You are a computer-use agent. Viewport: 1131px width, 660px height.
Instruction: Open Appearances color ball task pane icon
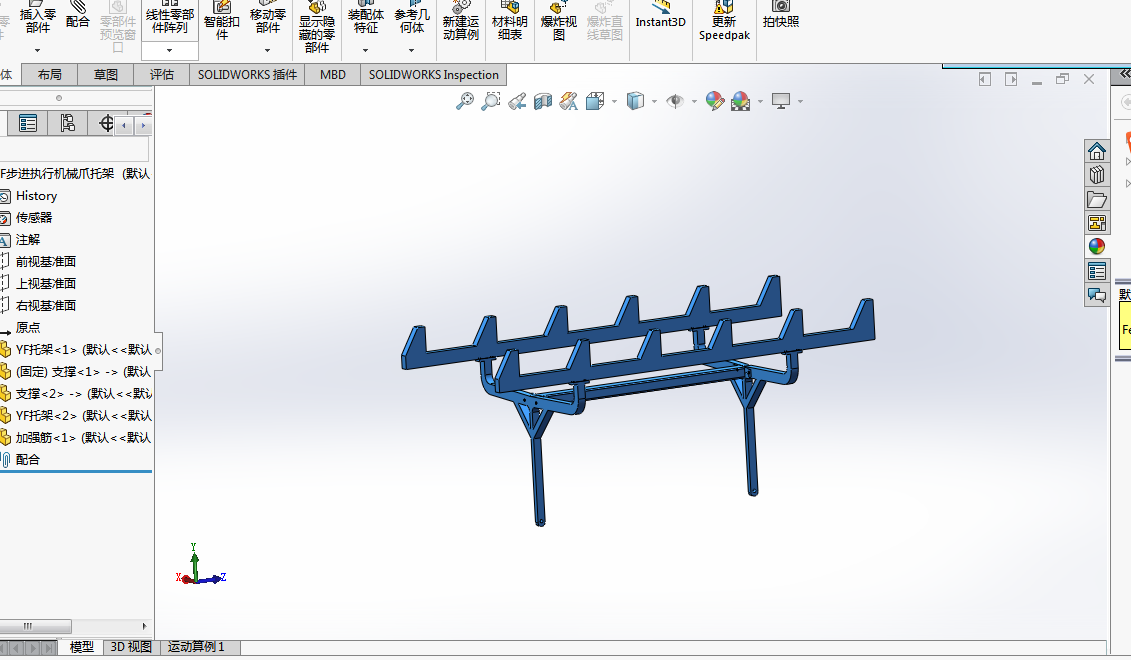[1096, 247]
